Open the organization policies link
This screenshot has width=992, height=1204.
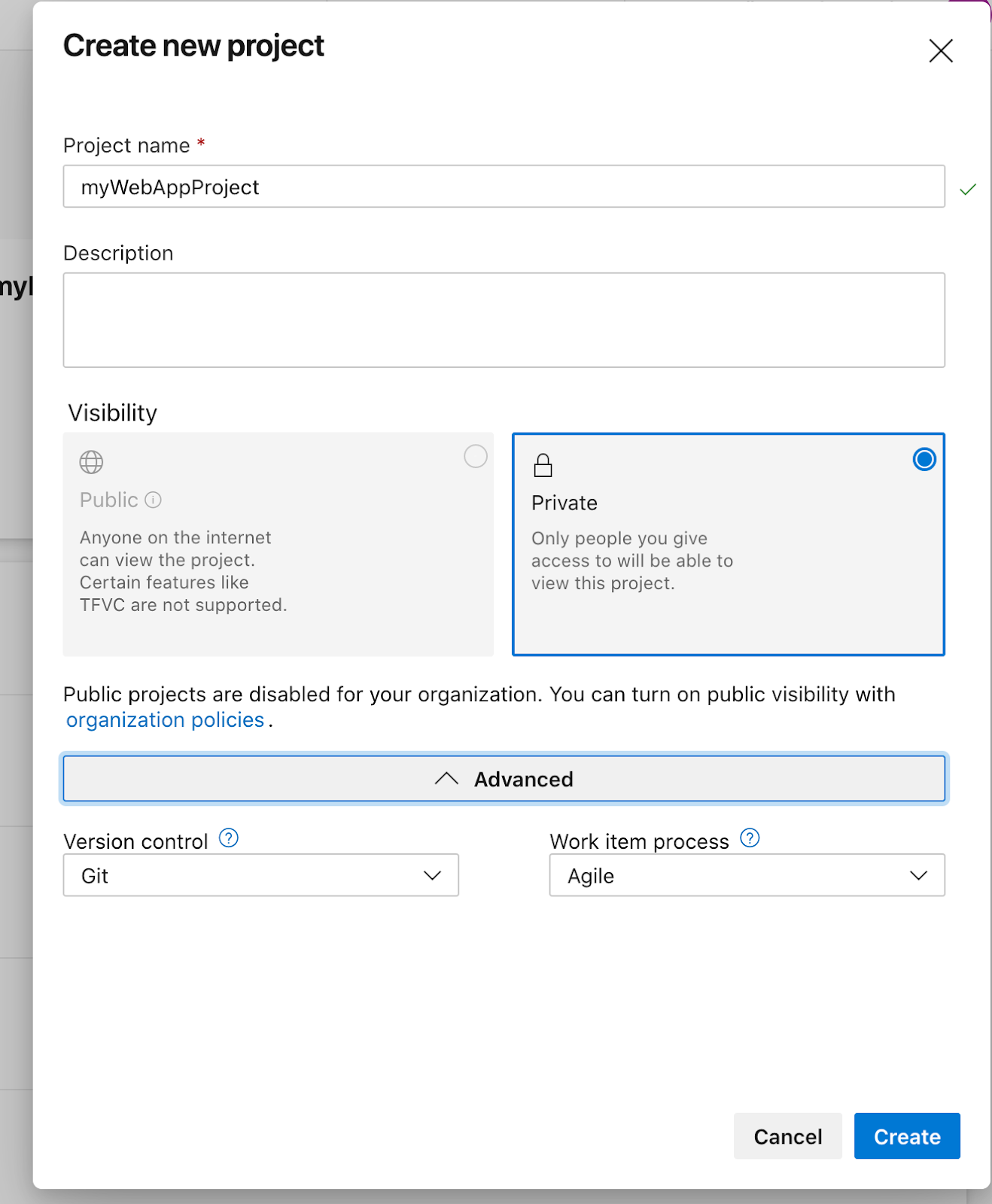[x=166, y=720]
